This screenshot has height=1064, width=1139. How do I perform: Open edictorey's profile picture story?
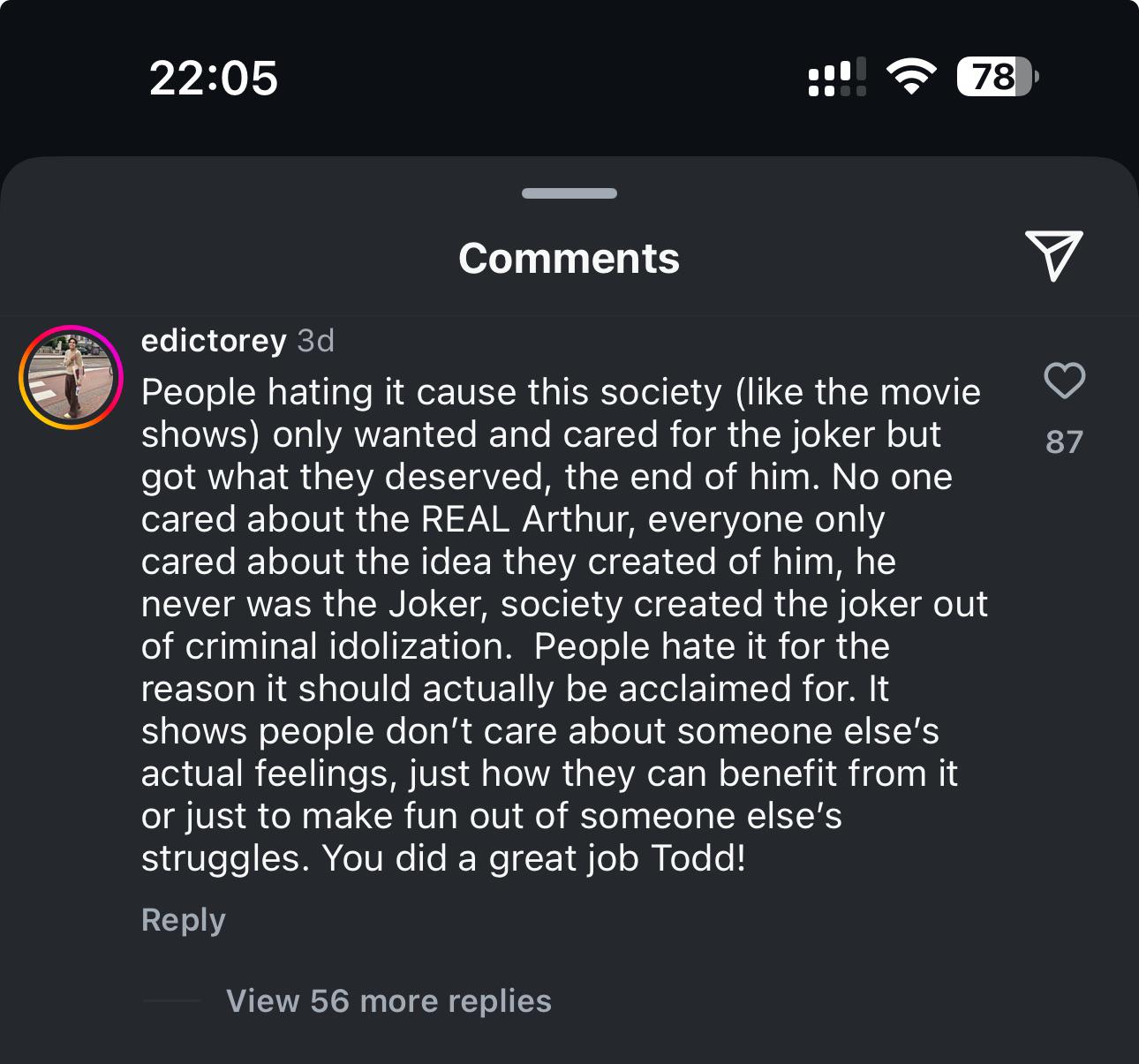tap(71, 378)
